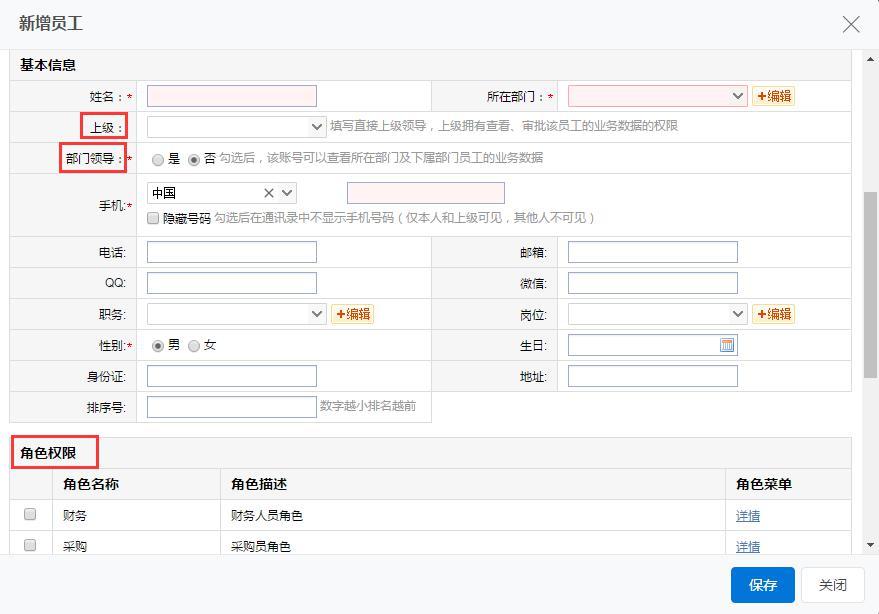Expand the 上级 dropdown list

pos(236,127)
